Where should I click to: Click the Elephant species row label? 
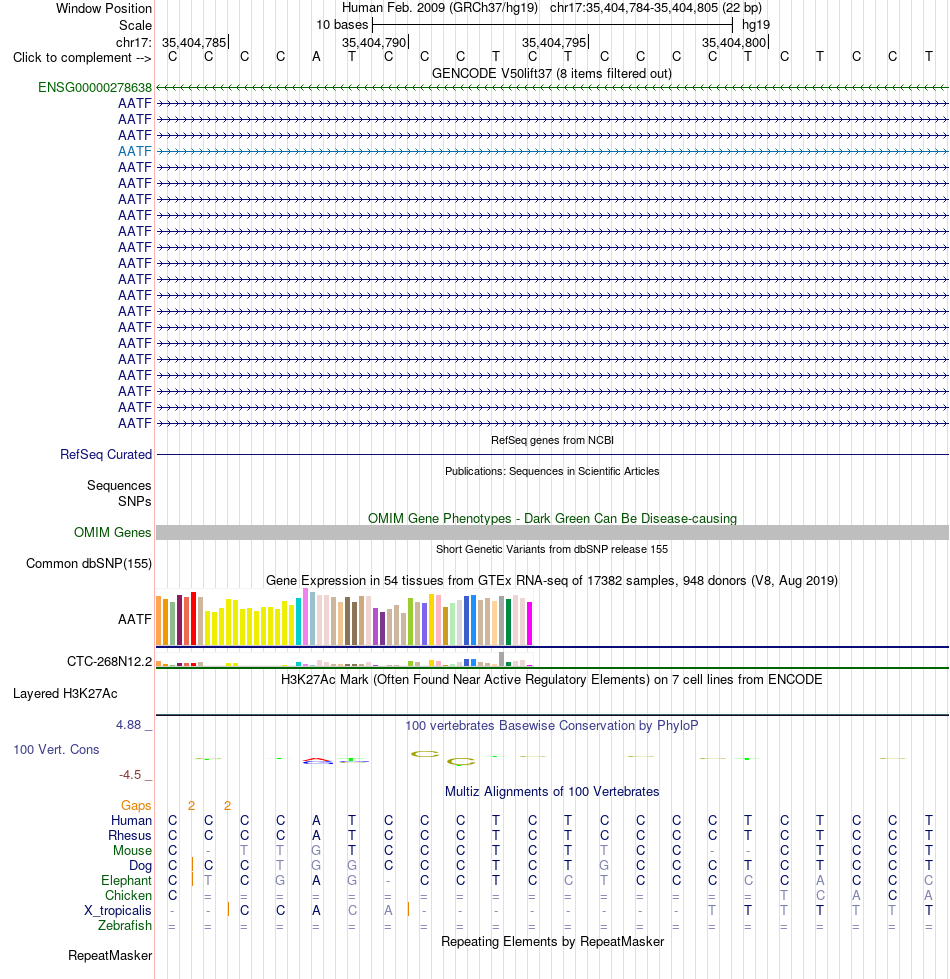127,880
